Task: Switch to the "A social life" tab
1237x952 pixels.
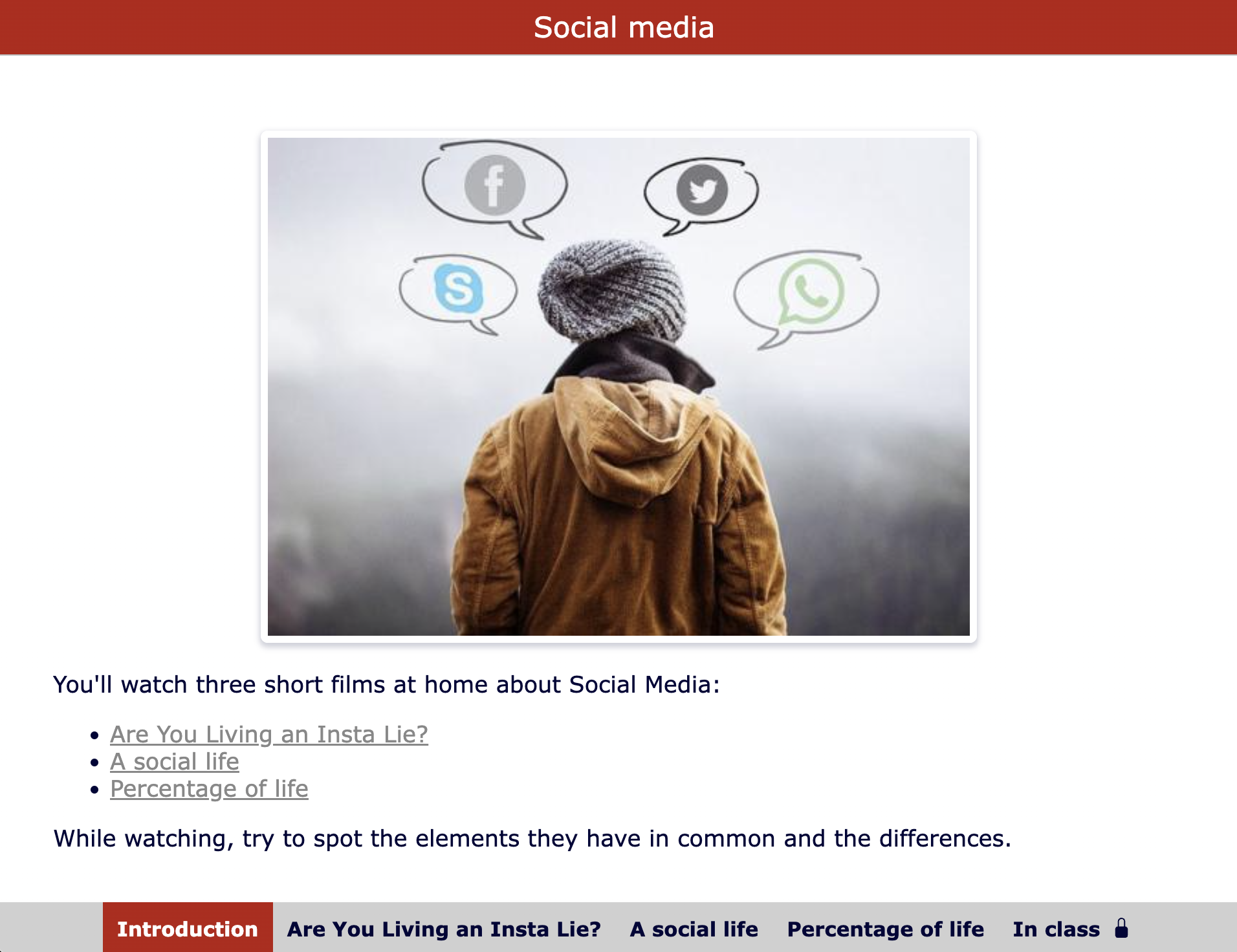Action: click(694, 928)
